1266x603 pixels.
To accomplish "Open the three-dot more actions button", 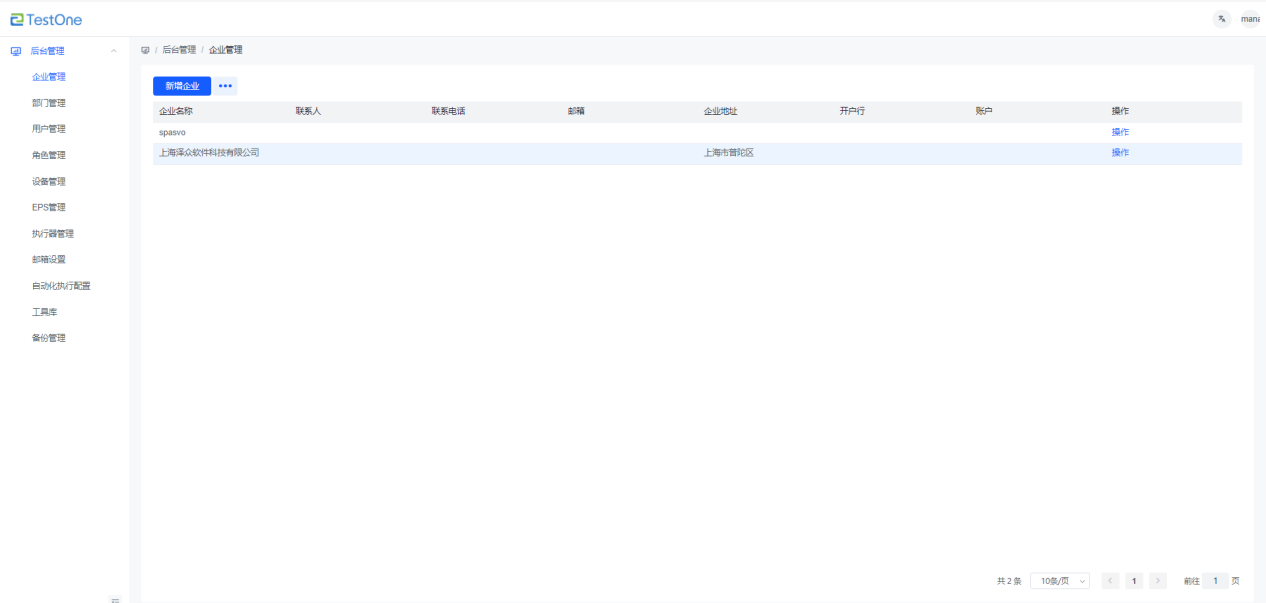I will tap(225, 86).
